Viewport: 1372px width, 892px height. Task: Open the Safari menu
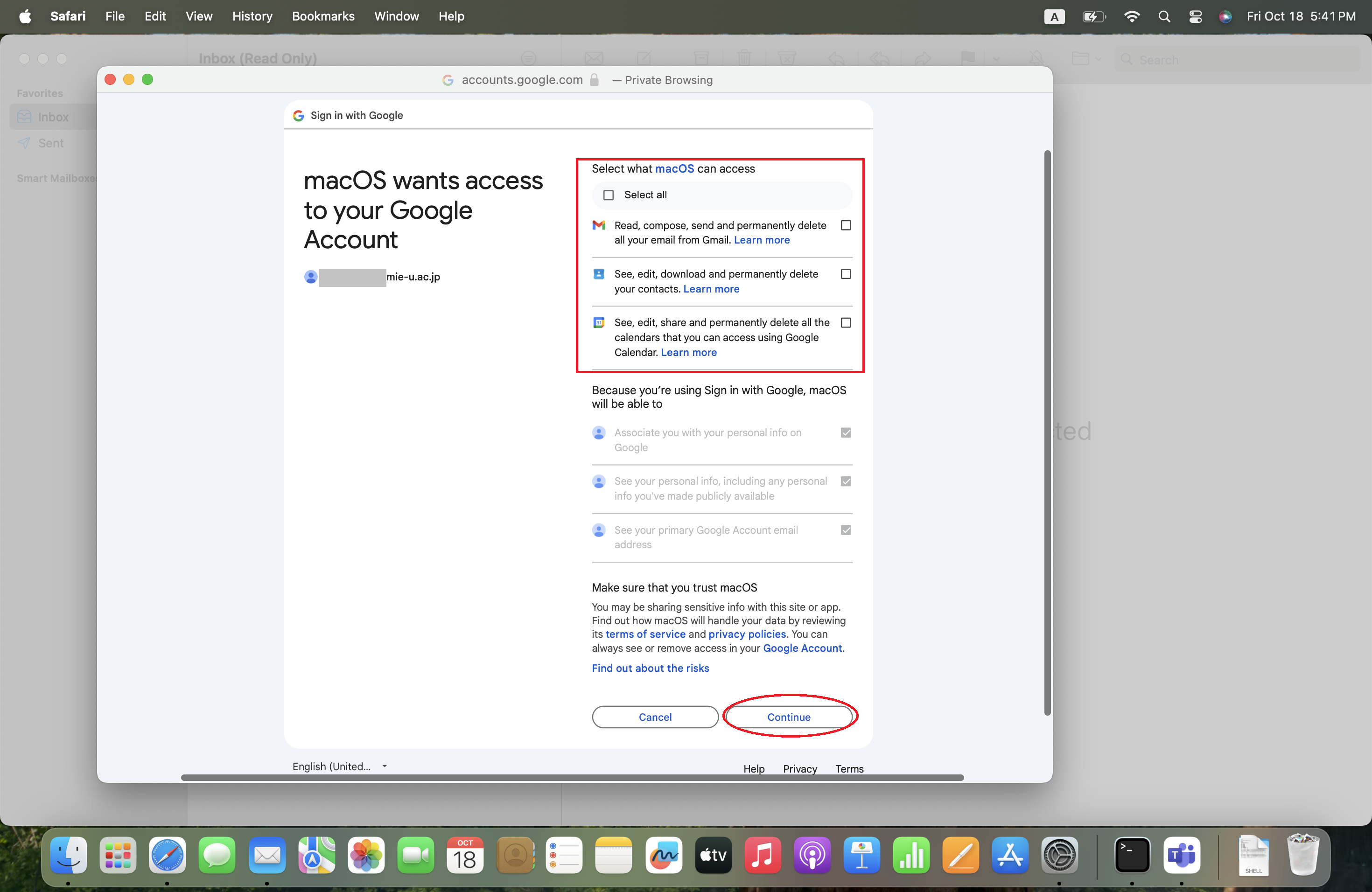pos(68,16)
